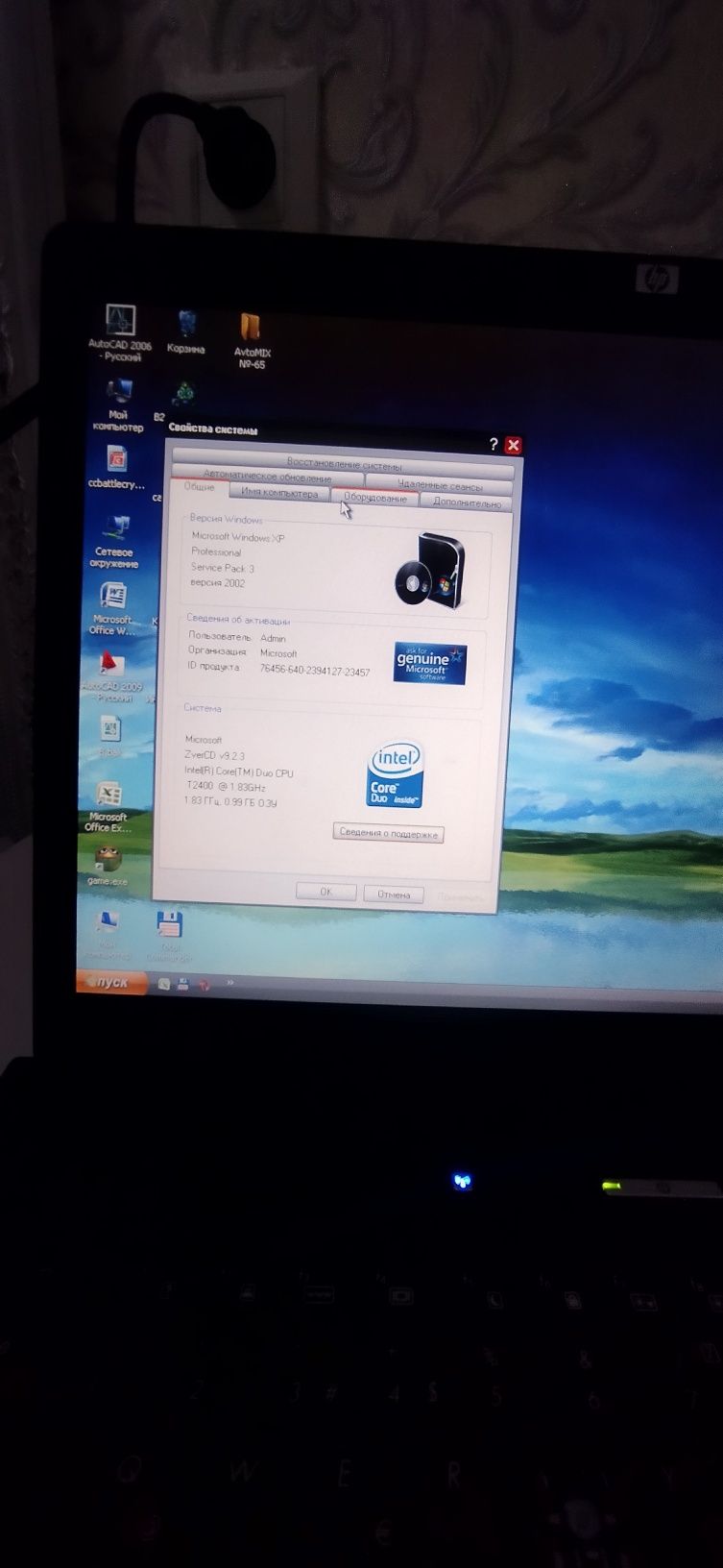
Task: Select the game.exe desktop icon
Action: [108, 866]
